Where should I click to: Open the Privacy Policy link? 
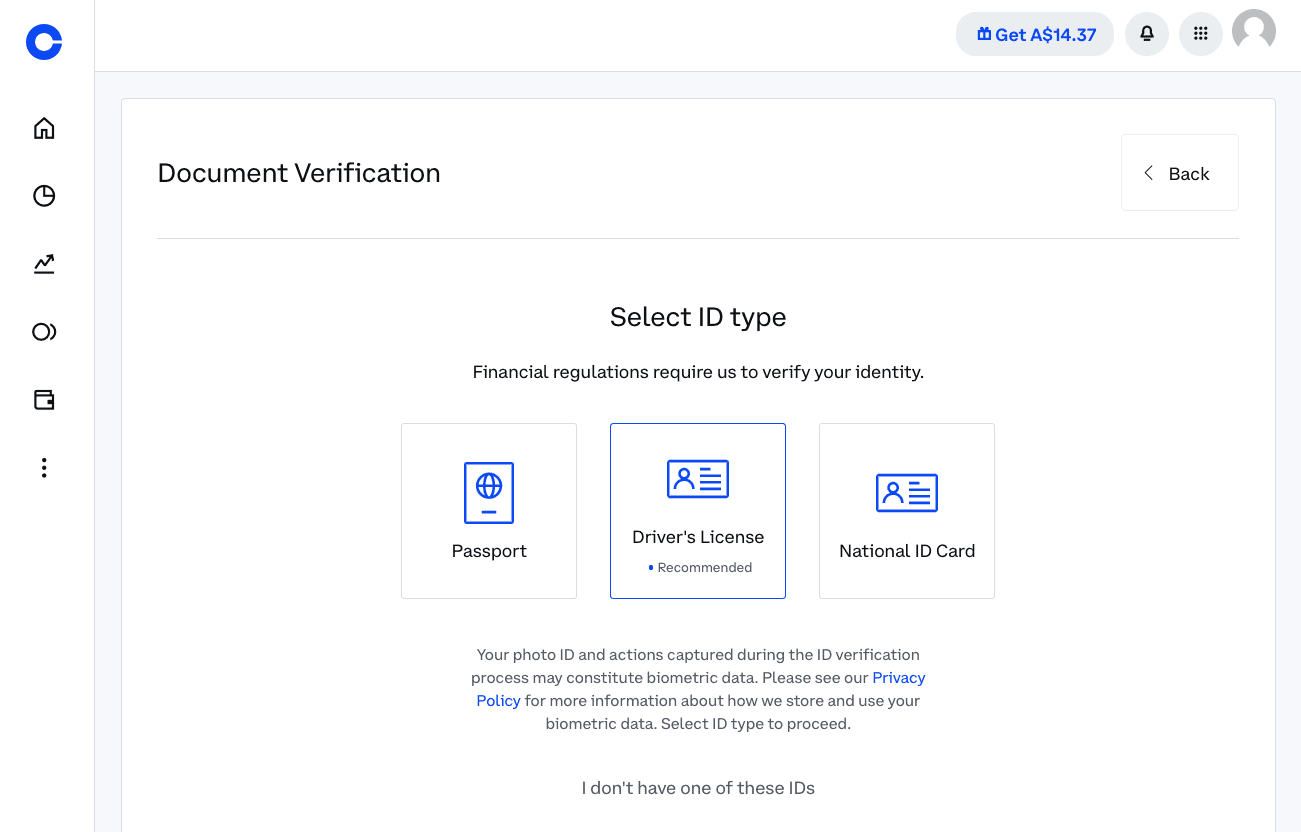(898, 677)
